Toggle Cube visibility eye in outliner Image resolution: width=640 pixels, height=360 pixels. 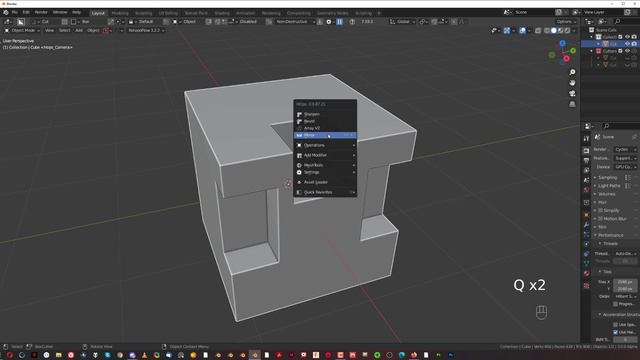tap(627, 44)
